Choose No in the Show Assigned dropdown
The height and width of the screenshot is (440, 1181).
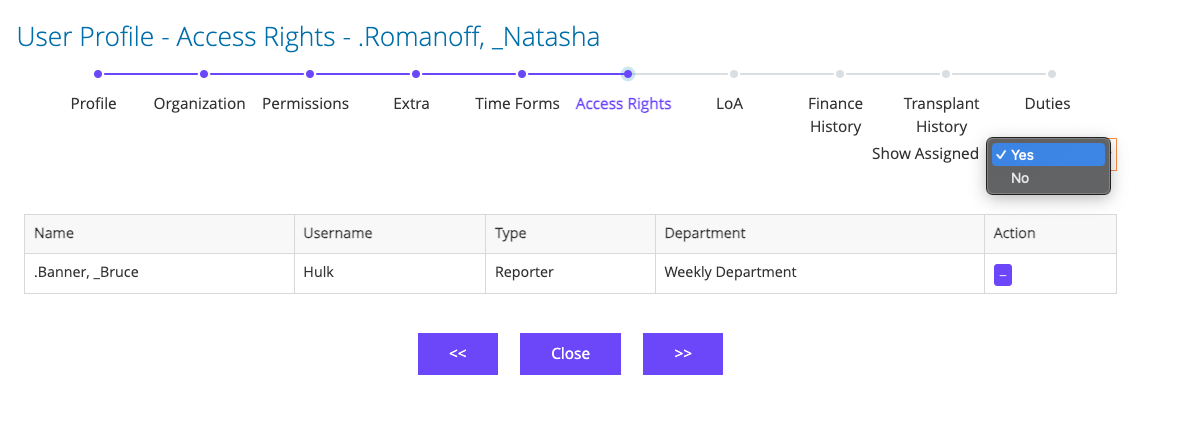pyautogui.click(x=1048, y=179)
